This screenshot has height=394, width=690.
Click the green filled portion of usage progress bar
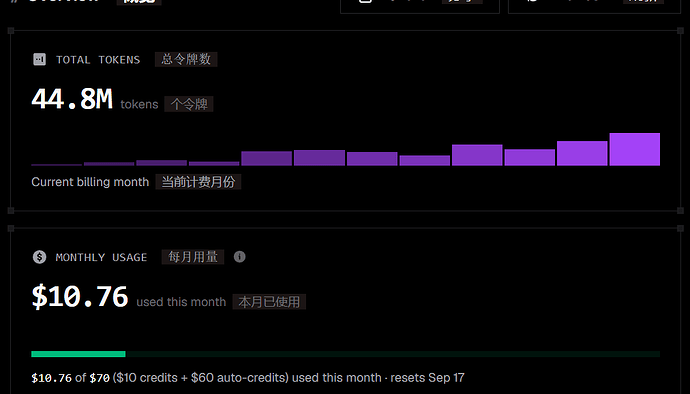[x=78, y=354]
